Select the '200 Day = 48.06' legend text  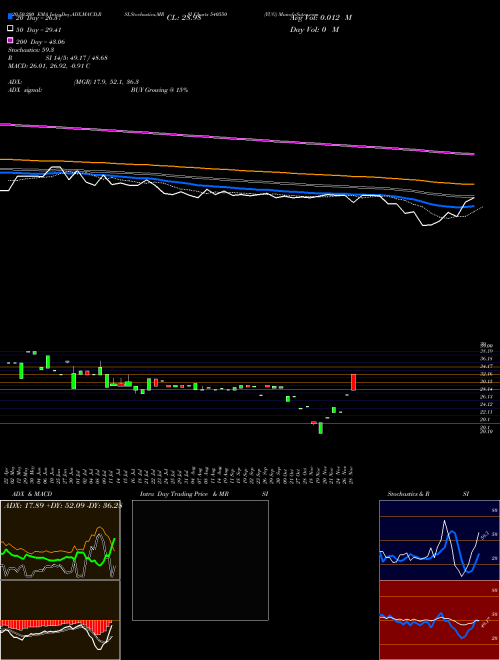[40, 42]
